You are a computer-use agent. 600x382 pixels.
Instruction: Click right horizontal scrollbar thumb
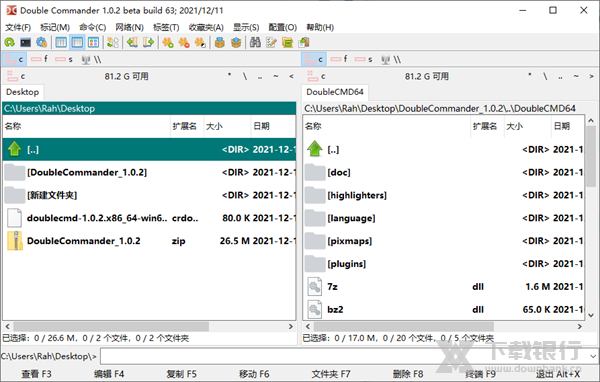(404, 326)
